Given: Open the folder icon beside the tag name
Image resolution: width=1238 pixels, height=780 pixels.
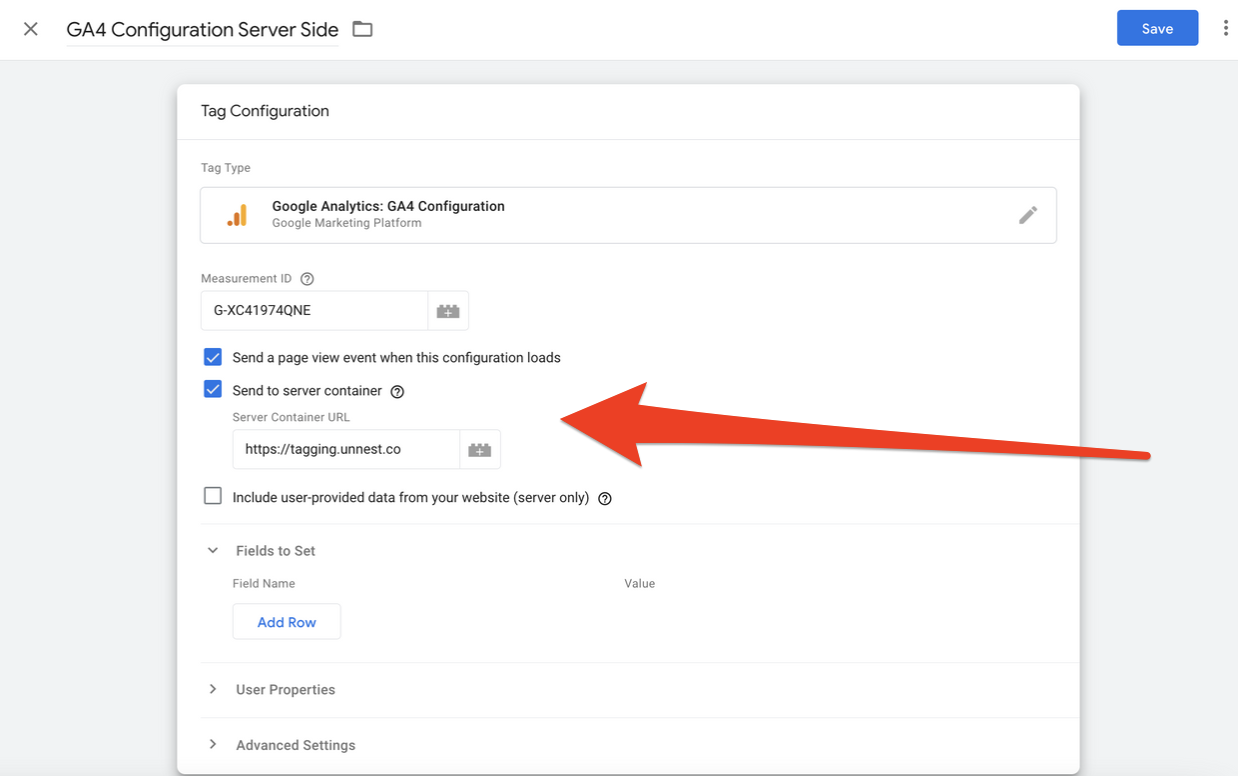Looking at the screenshot, I should [362, 29].
